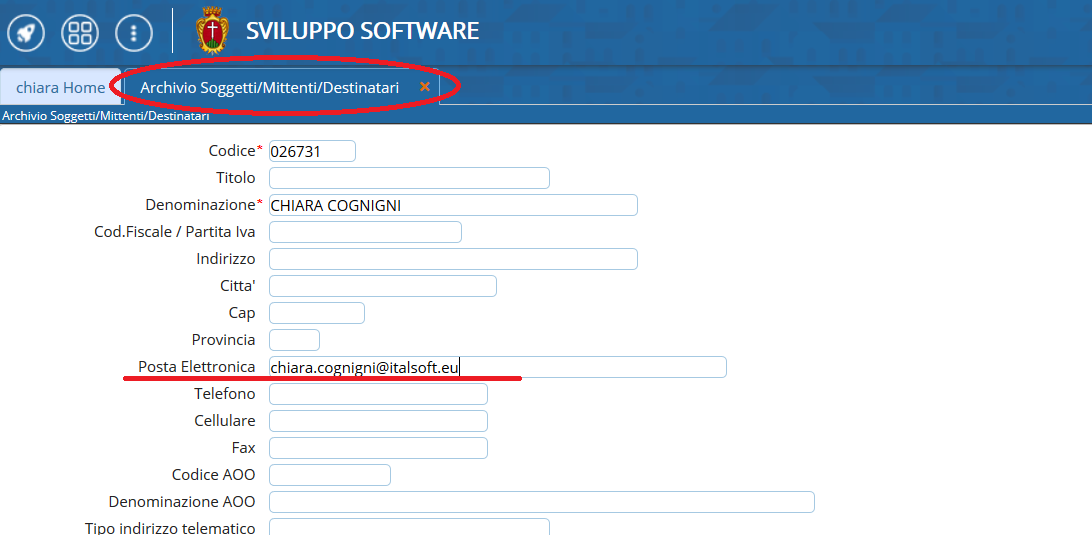The image size is (1092, 535).
Task: Click into the Titolo field
Action: [x=409, y=178]
